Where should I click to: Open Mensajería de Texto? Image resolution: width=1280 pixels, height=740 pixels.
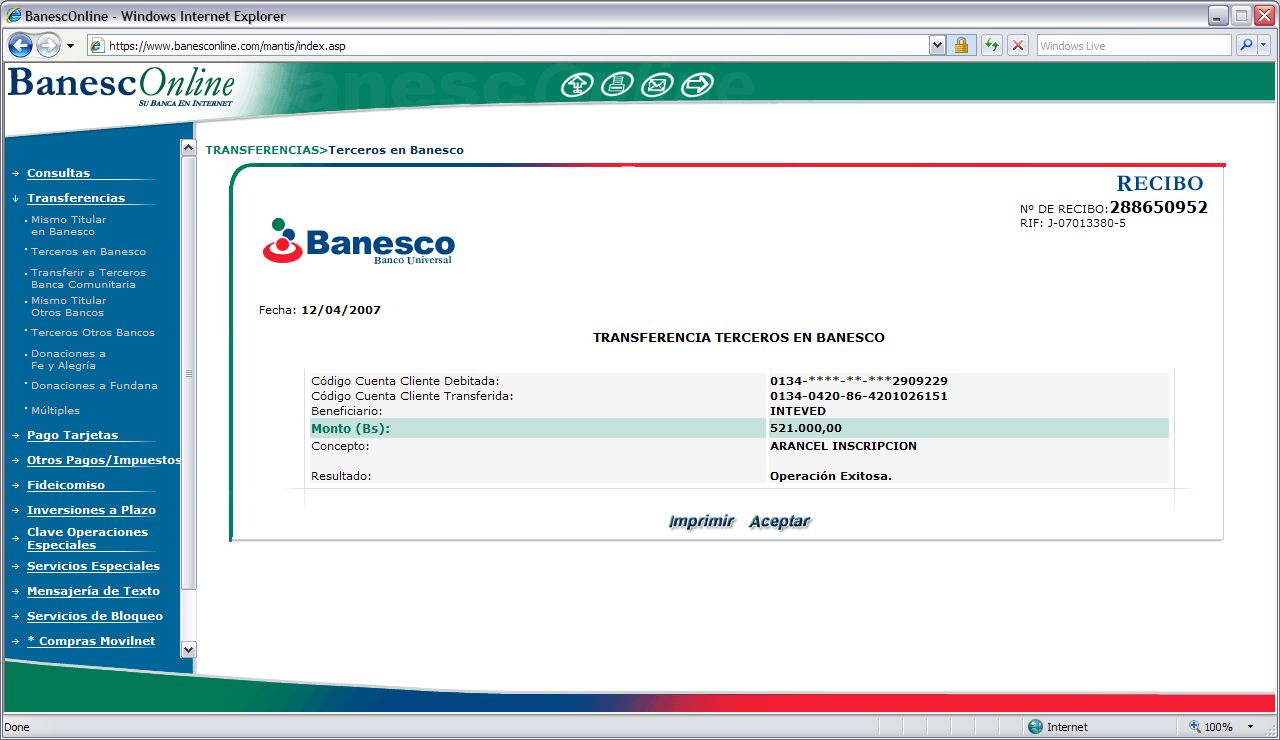[93, 591]
